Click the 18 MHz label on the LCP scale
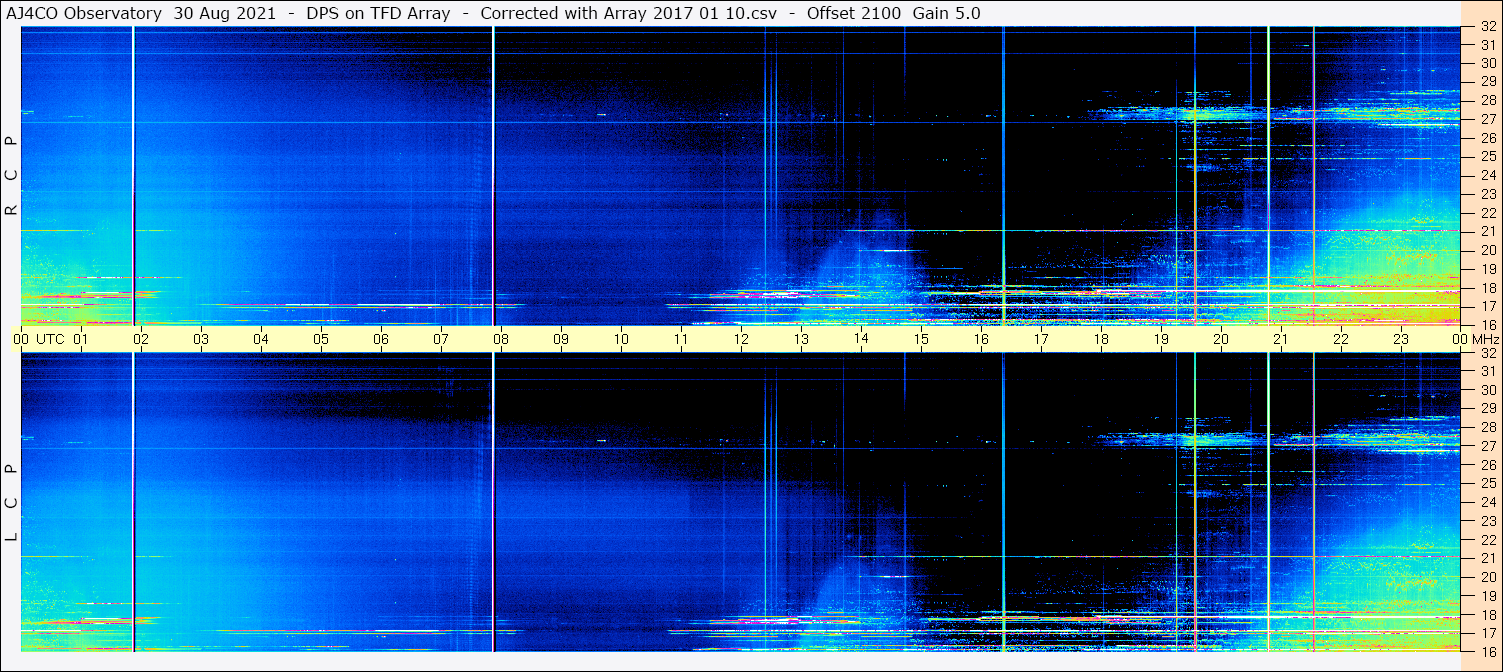 click(1486, 615)
